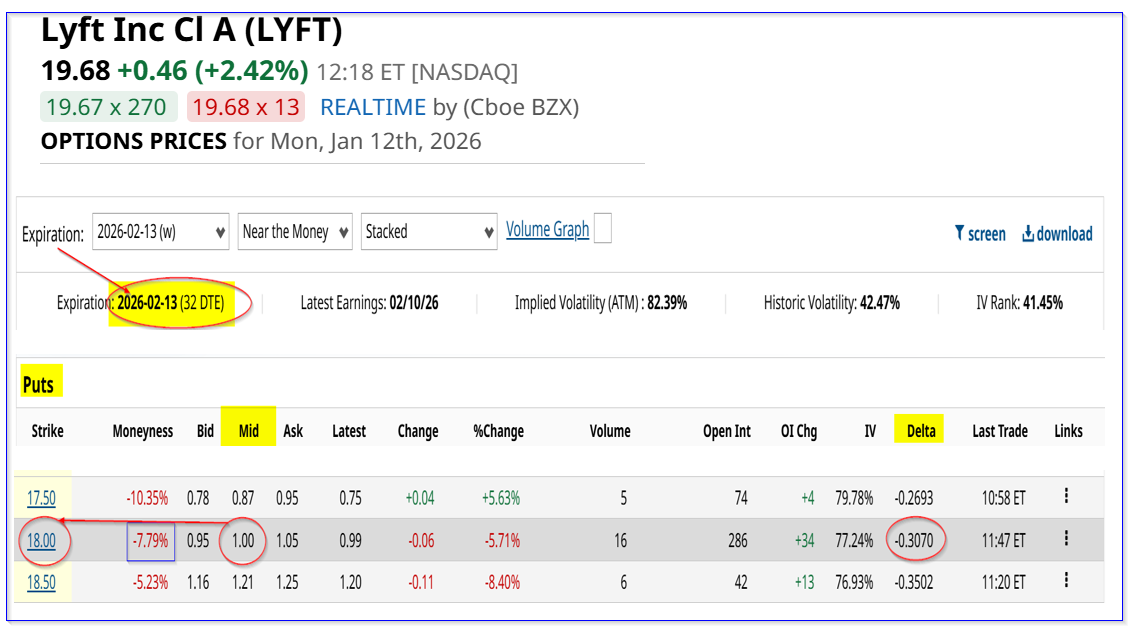
Task: Sort by Open Int column header
Action: coord(727,431)
